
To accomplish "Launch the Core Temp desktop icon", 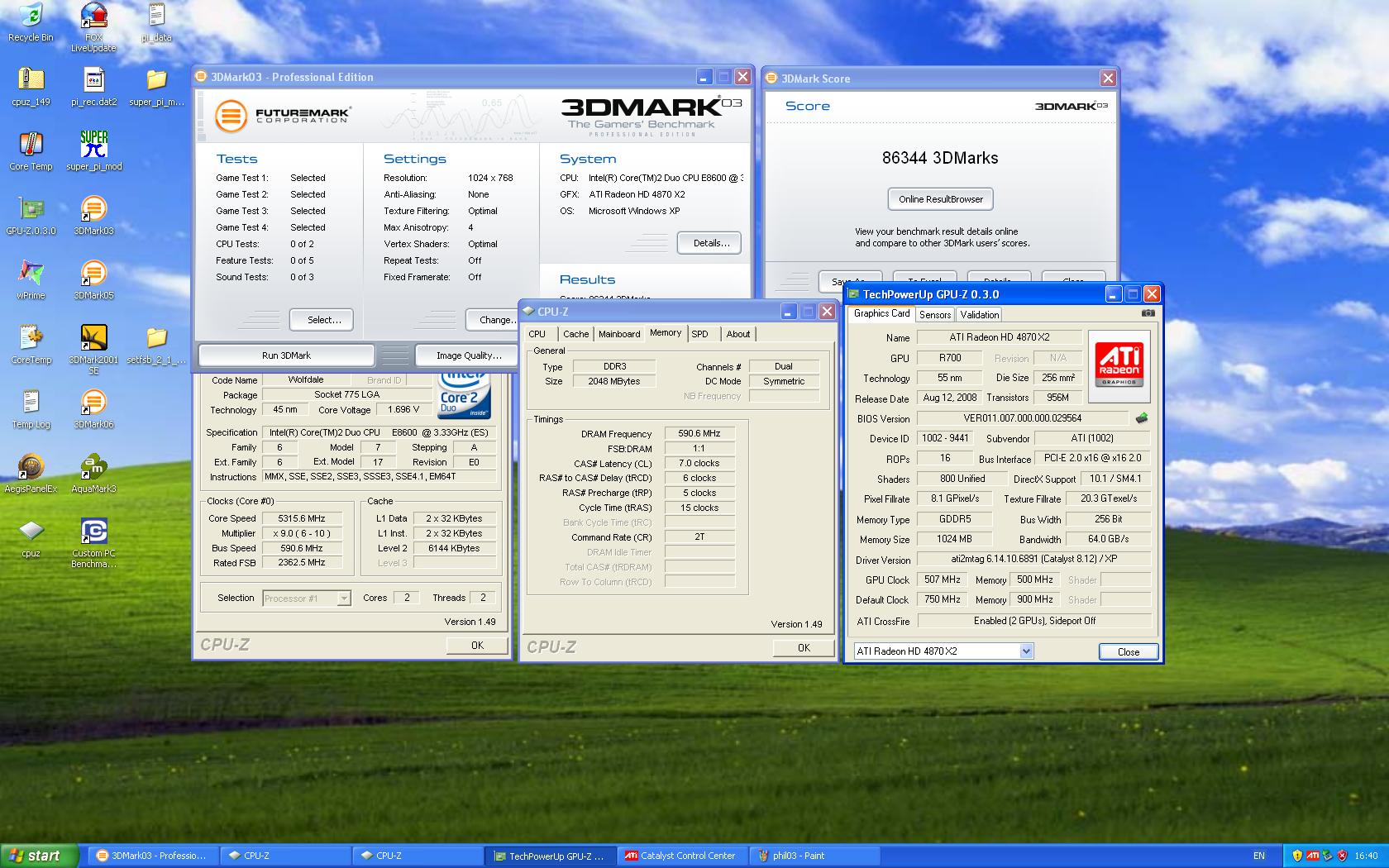I will pos(31,151).
